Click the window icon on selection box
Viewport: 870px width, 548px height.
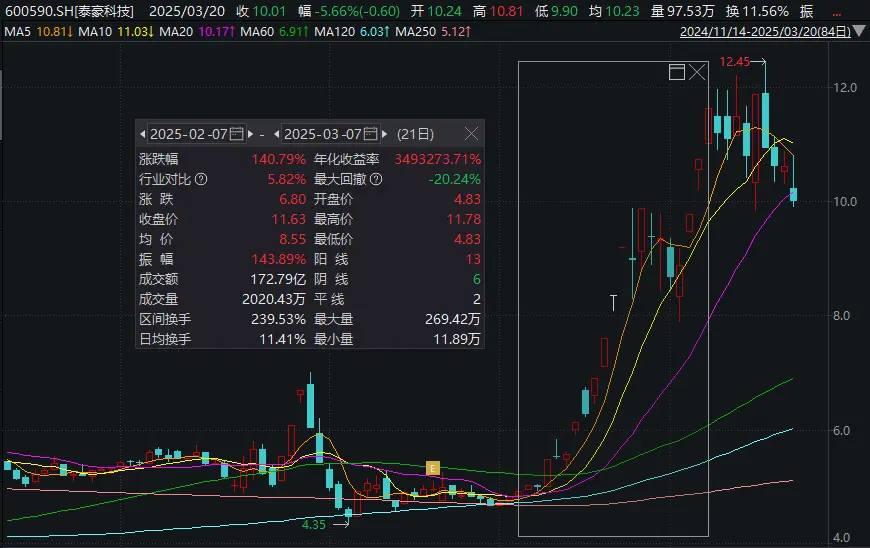[676, 72]
